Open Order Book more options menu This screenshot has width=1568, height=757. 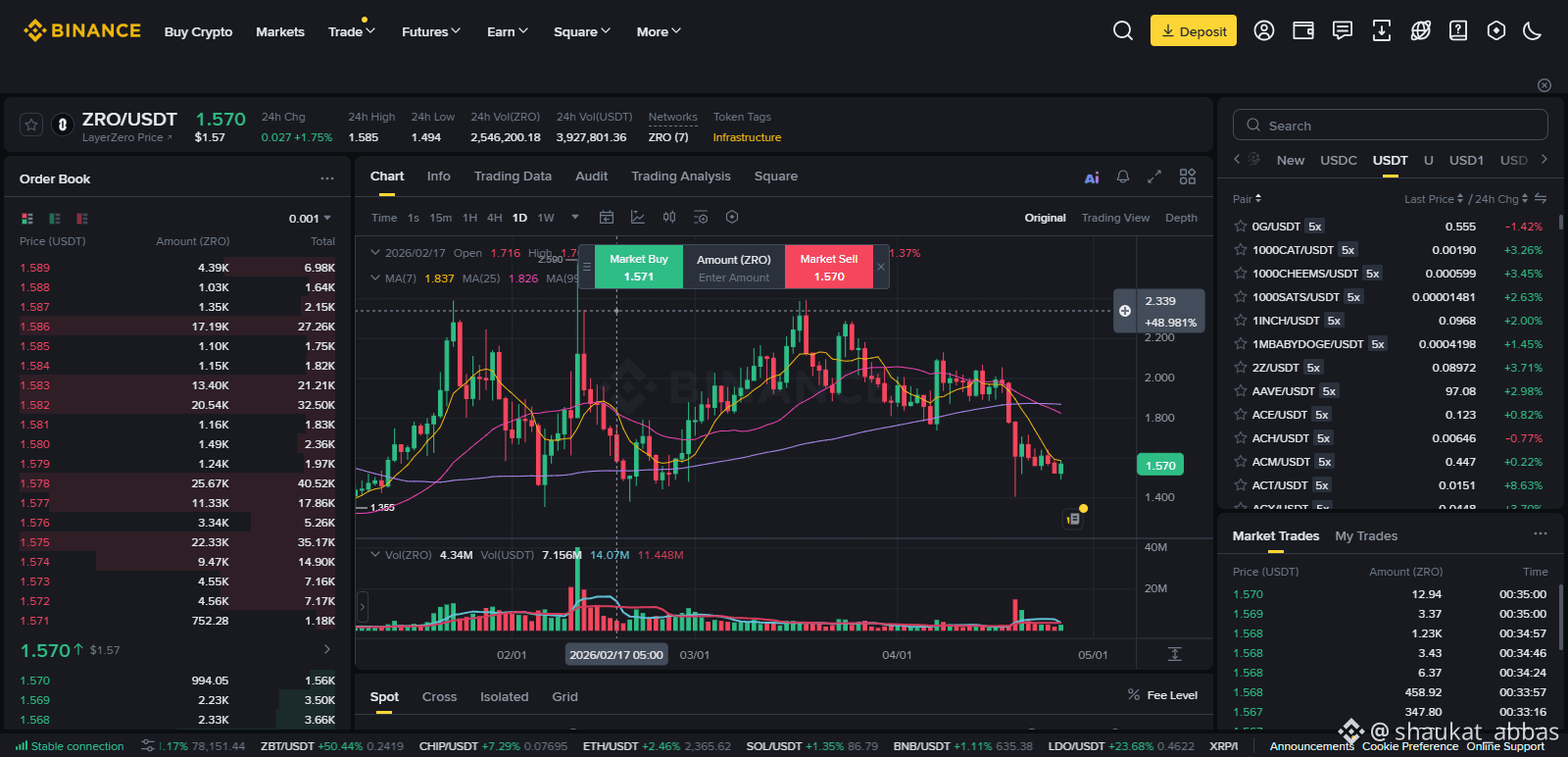[327, 178]
